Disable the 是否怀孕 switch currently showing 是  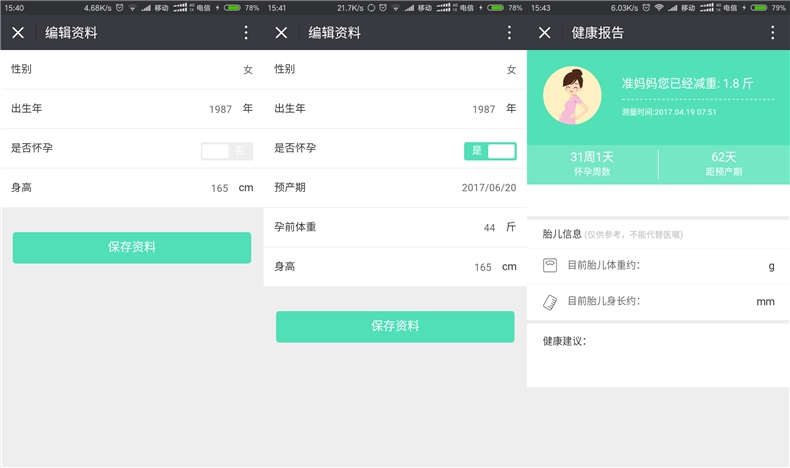point(490,151)
